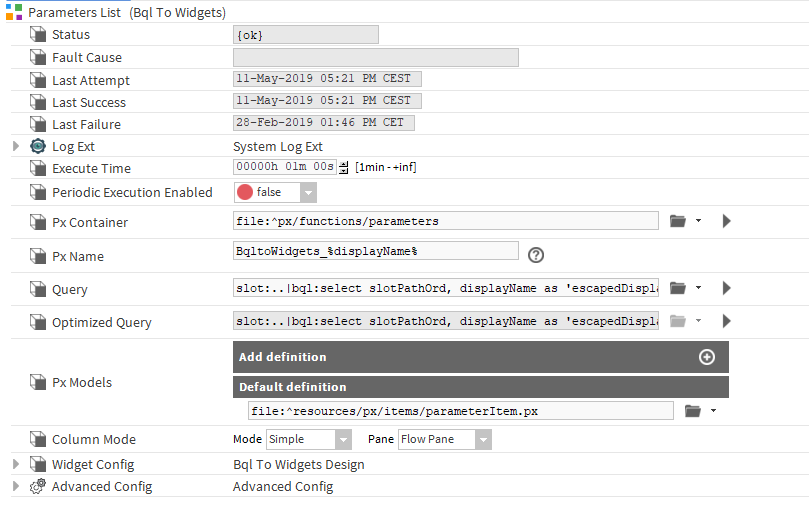Viewport: 809px width, 513px height.
Task: Open folder browser for parameterItem.px file
Action: (693, 410)
